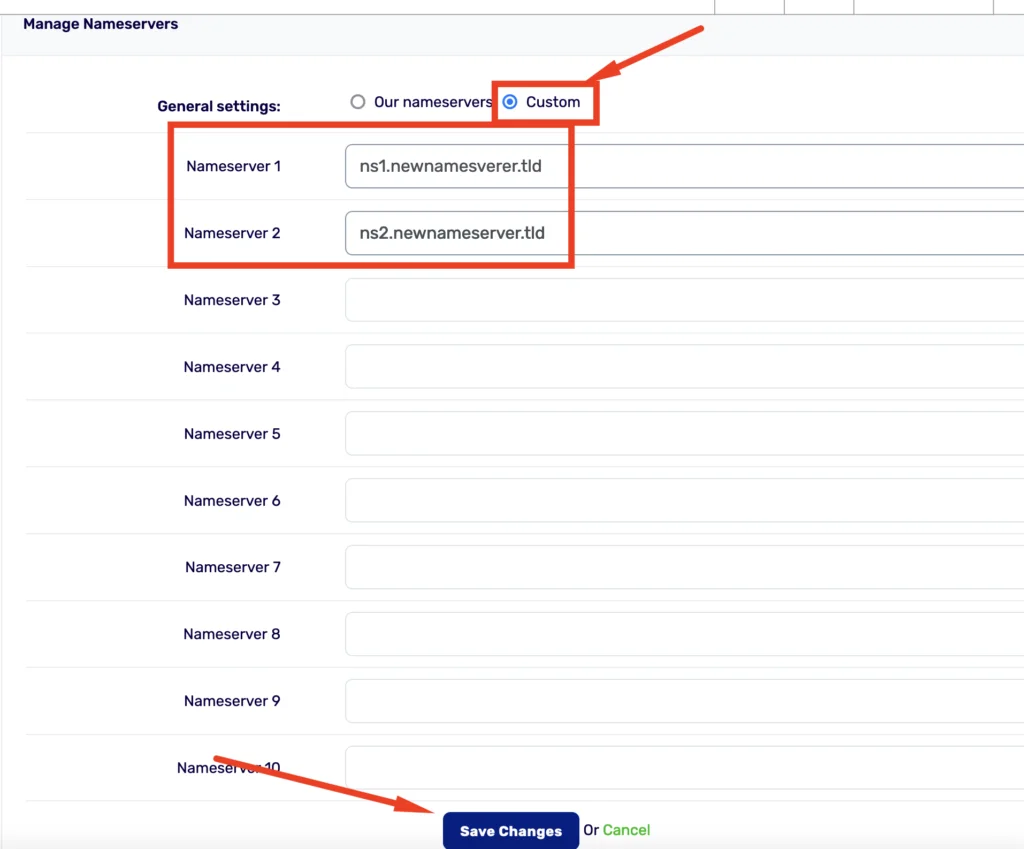Select the Nameserver 7 input box

click(x=684, y=567)
